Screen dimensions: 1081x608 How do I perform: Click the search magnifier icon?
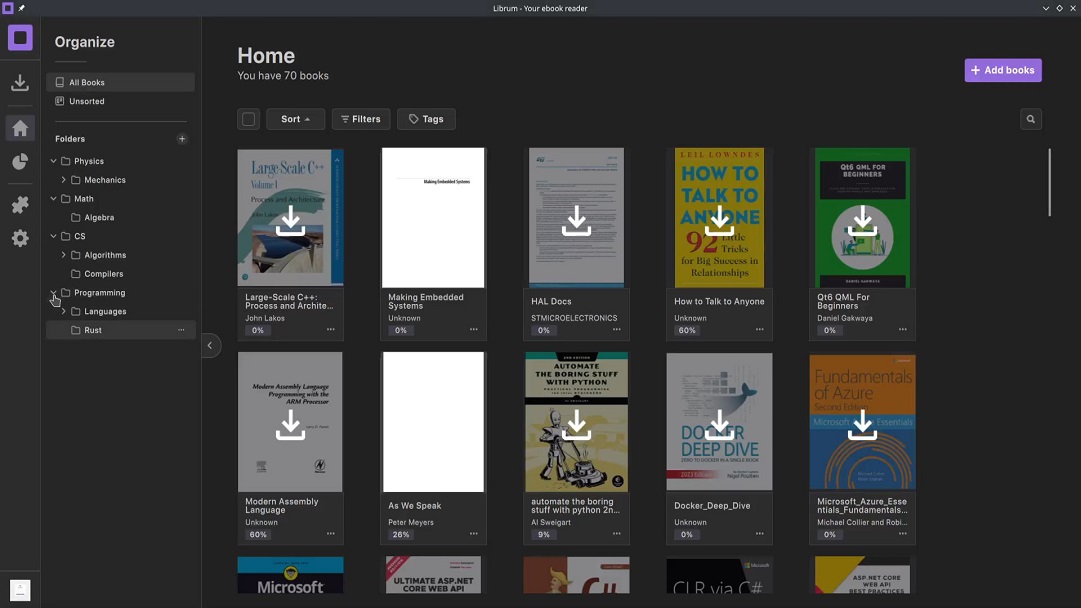tap(1030, 119)
